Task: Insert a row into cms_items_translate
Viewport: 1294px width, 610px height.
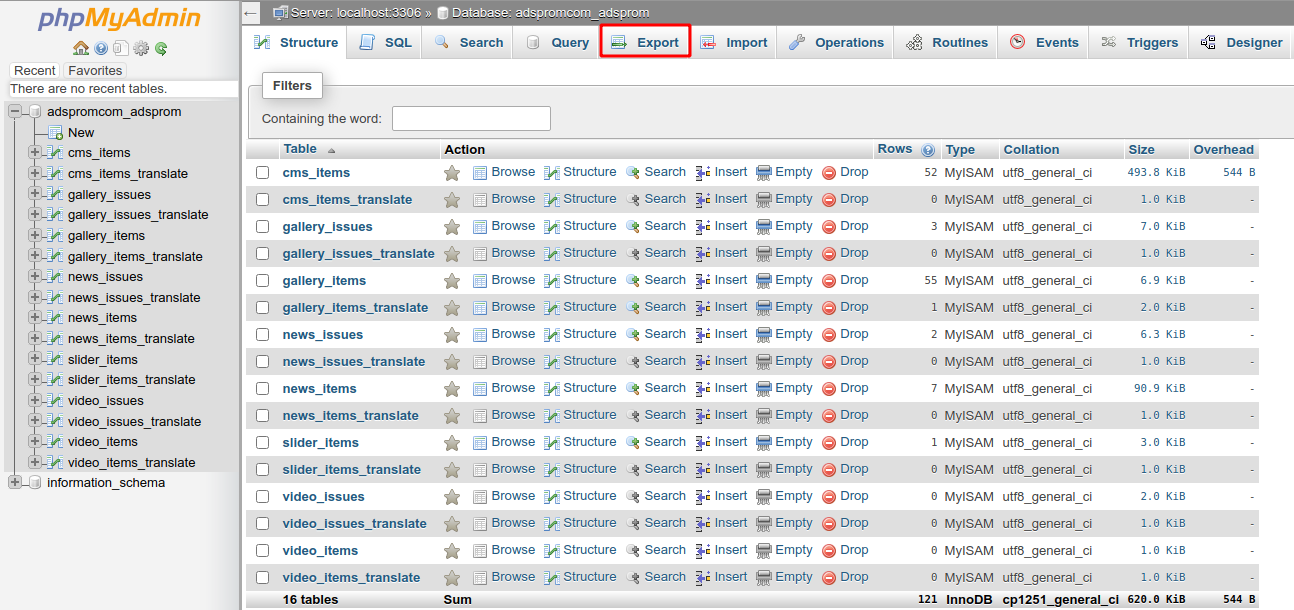Action: click(722, 199)
